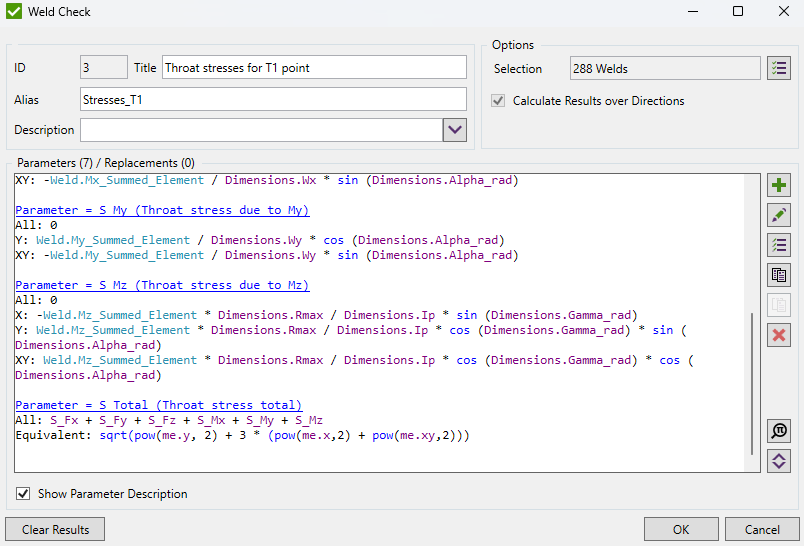The height and width of the screenshot is (546, 804).
Task: Toggle Calculate Results over Directions checkbox
Action: point(498,101)
